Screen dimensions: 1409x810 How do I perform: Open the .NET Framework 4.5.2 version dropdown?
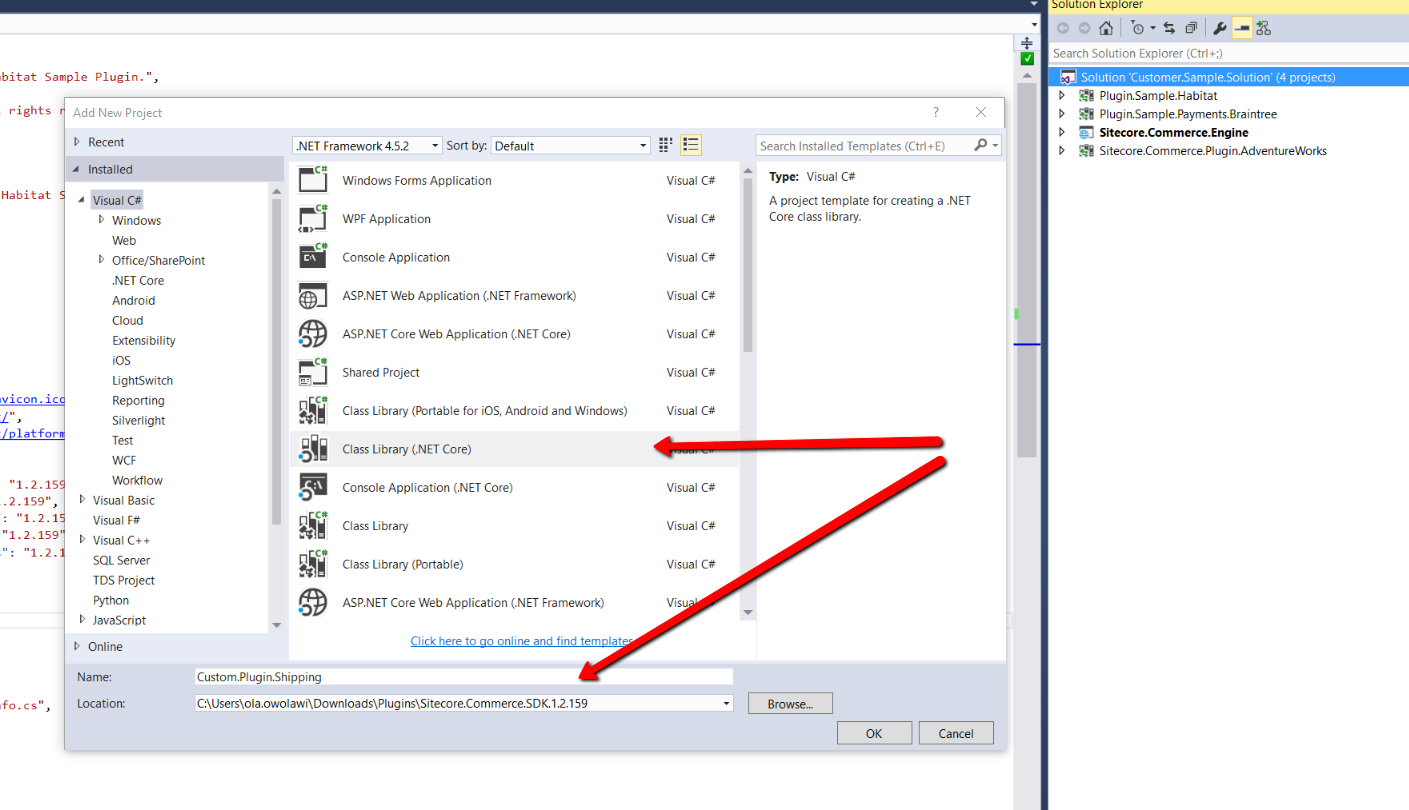tap(435, 146)
